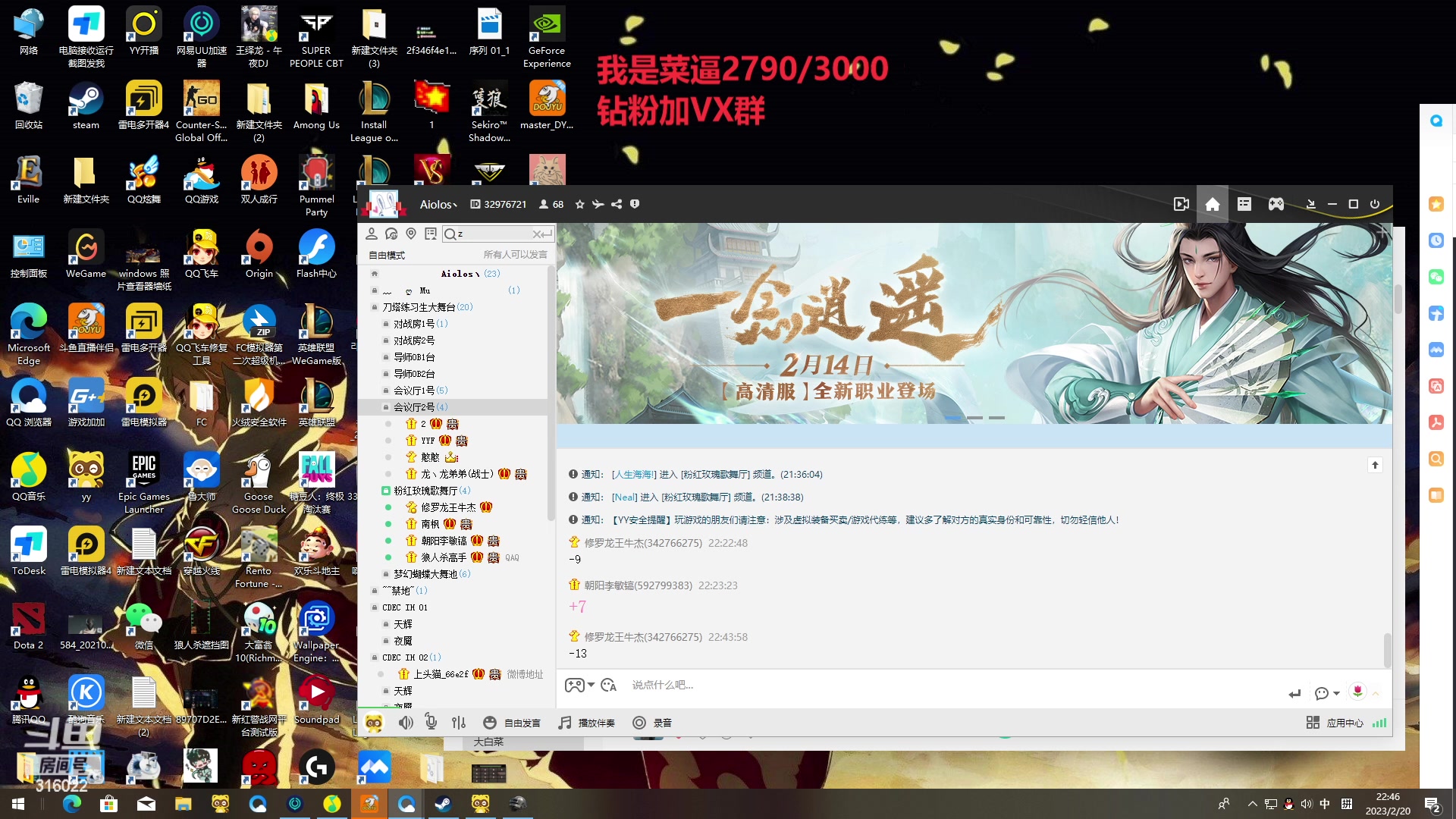This screenshot has height=819, width=1456.
Task: Click the report exclamation icon in header
Action: (635, 204)
